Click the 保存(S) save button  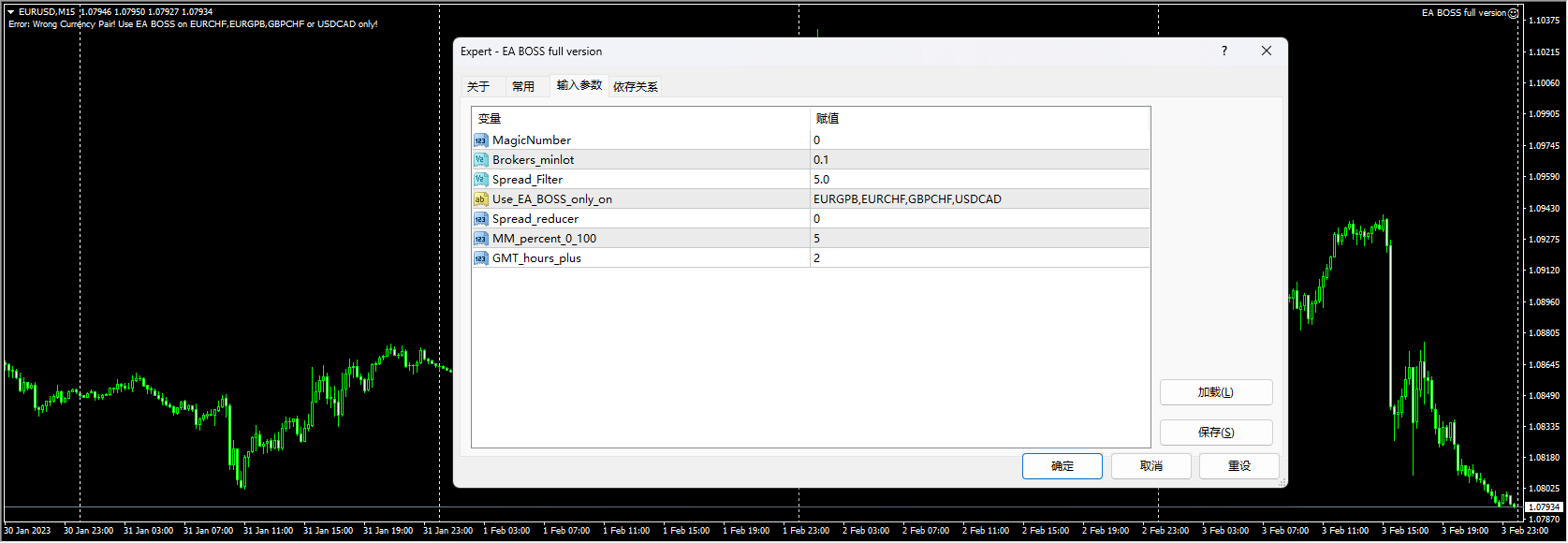1216,433
